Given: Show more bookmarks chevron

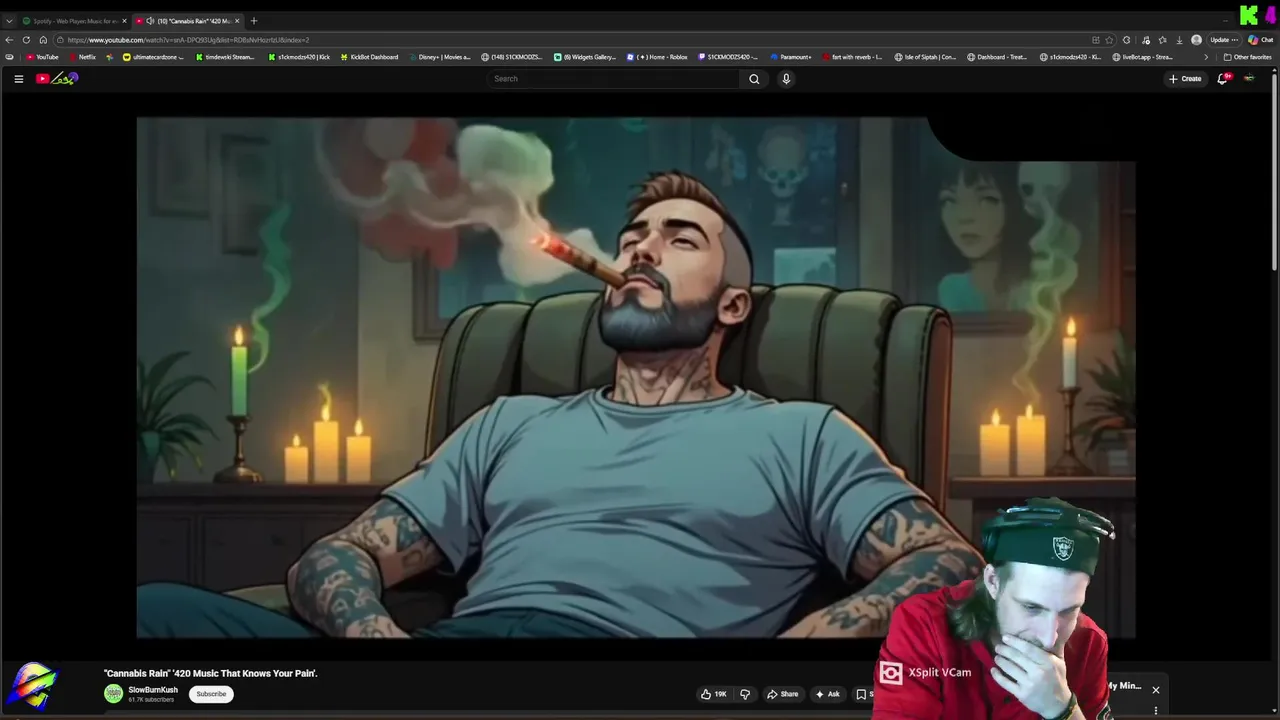Looking at the screenshot, I should (1205, 57).
